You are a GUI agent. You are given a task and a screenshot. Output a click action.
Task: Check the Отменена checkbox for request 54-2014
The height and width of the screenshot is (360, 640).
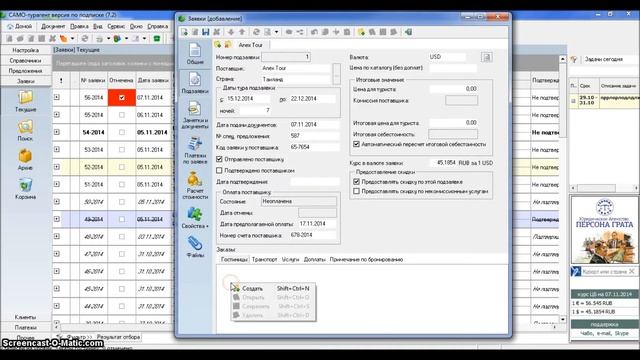pos(122,132)
